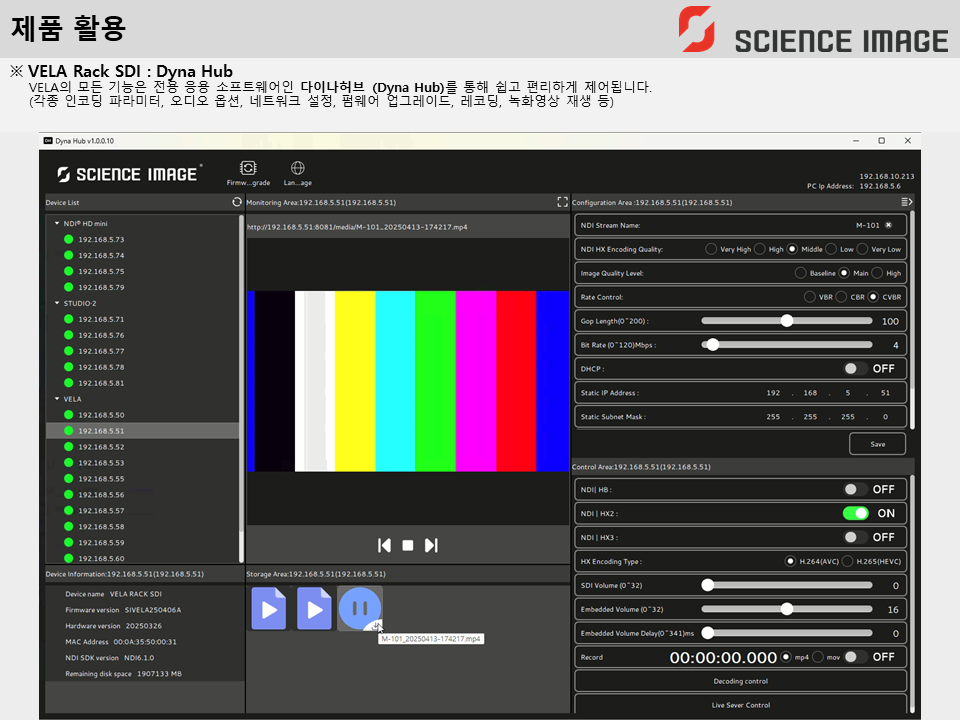The height and width of the screenshot is (720, 960).
Task: Choose High image quality level
Action: (877, 273)
